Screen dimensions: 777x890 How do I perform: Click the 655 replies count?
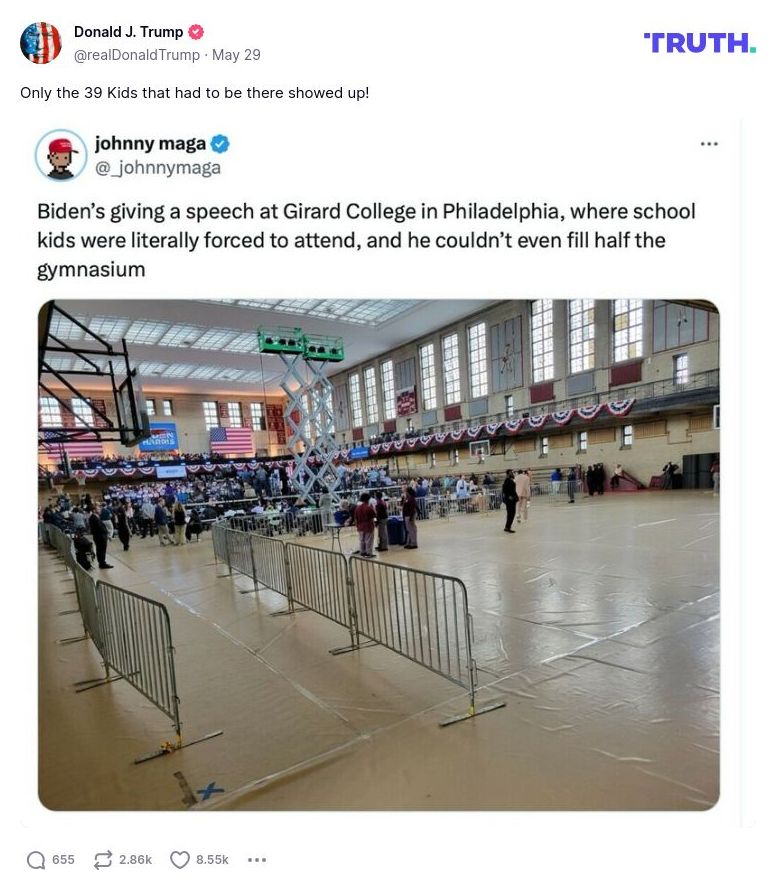point(63,860)
